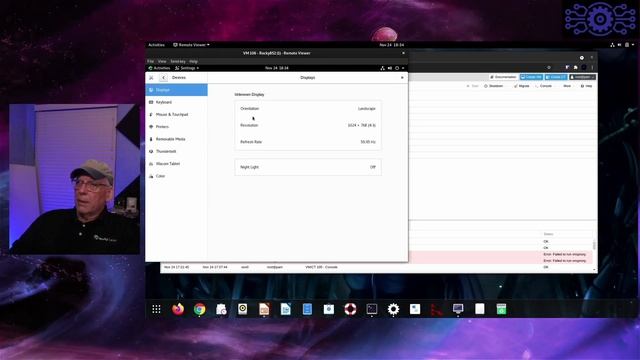This screenshot has height=360, width=640.
Task: Select Displays in the Devices sidebar
Action: [176, 90]
